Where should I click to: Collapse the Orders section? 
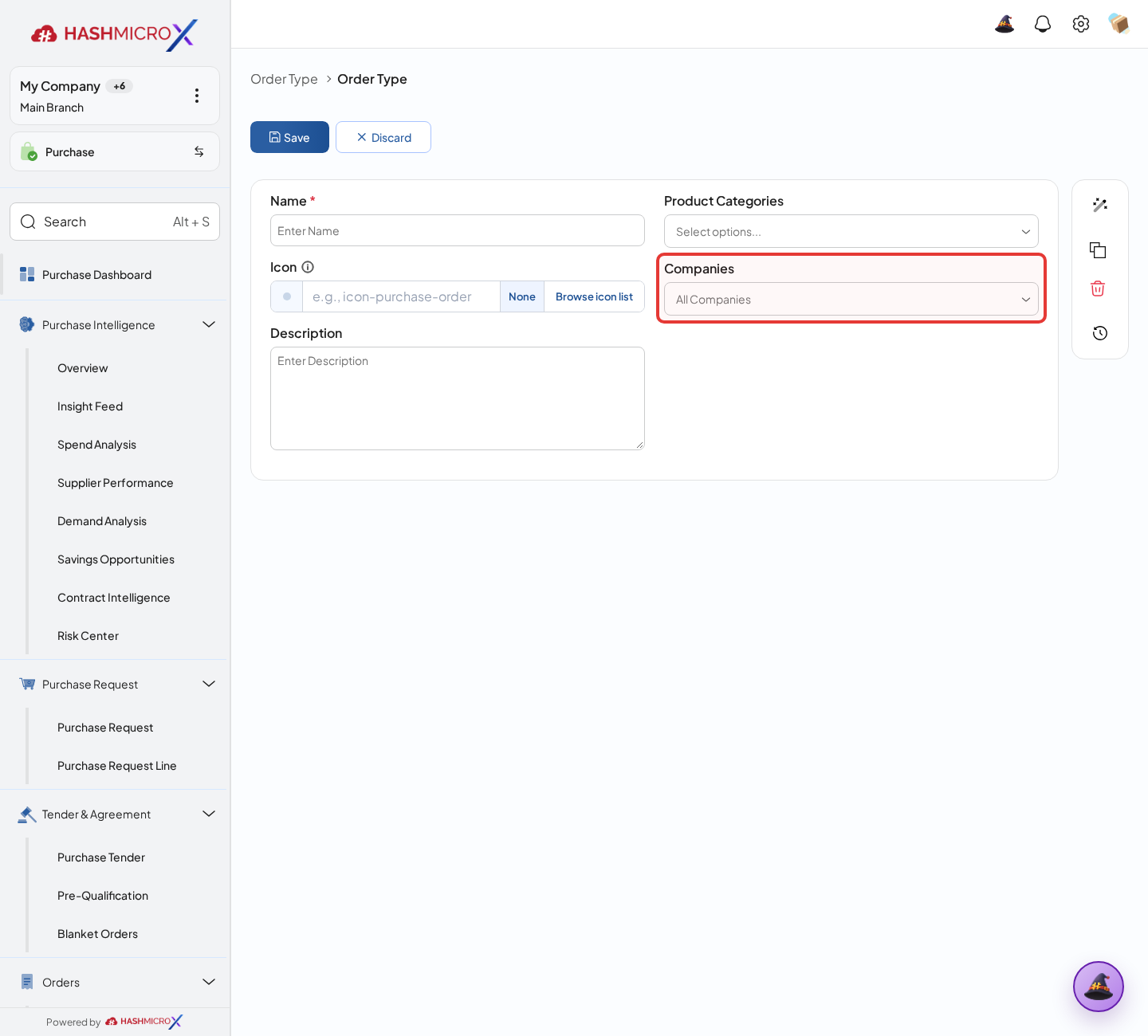pos(209,982)
